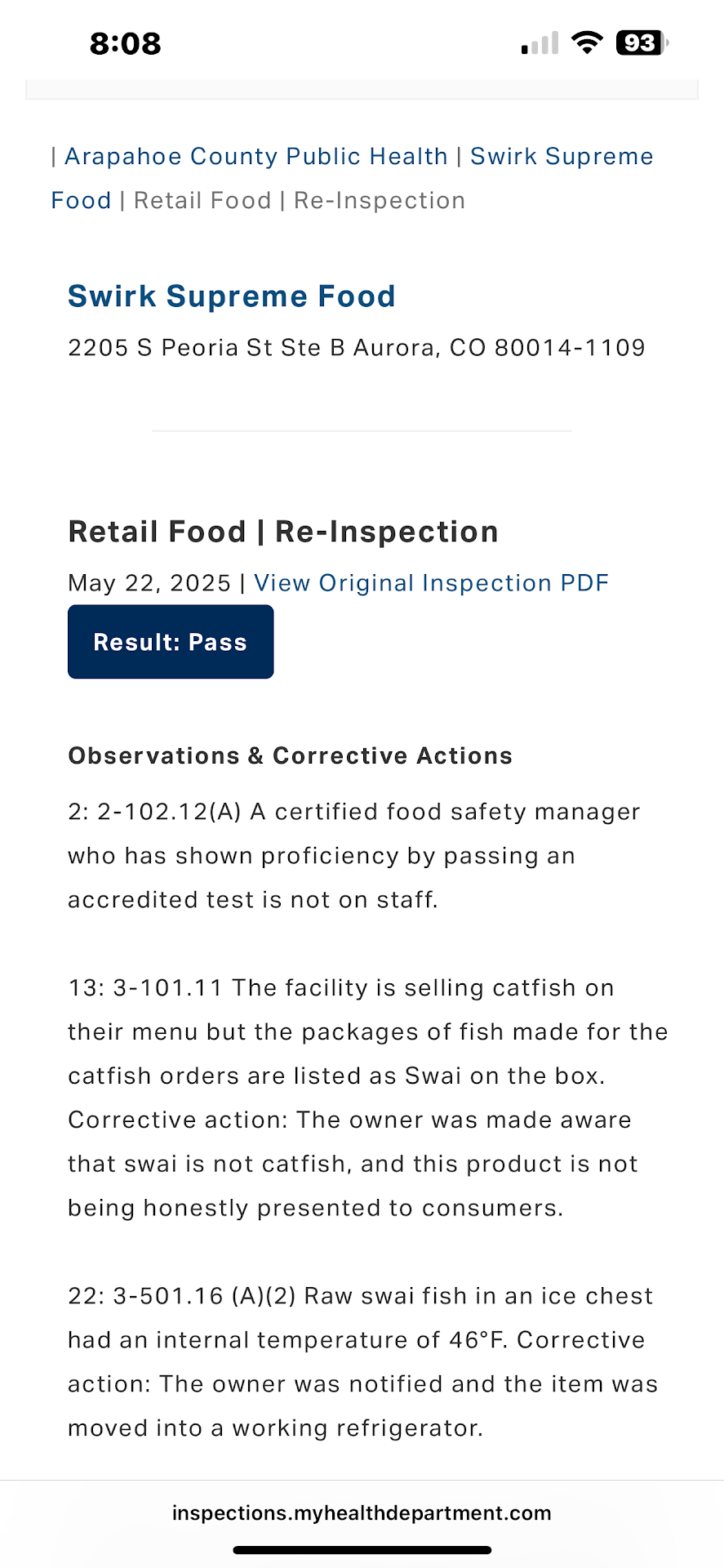Open Arapahoe County Public Health breadcrumb link
The width and height of the screenshot is (724, 1568).
coord(255,156)
